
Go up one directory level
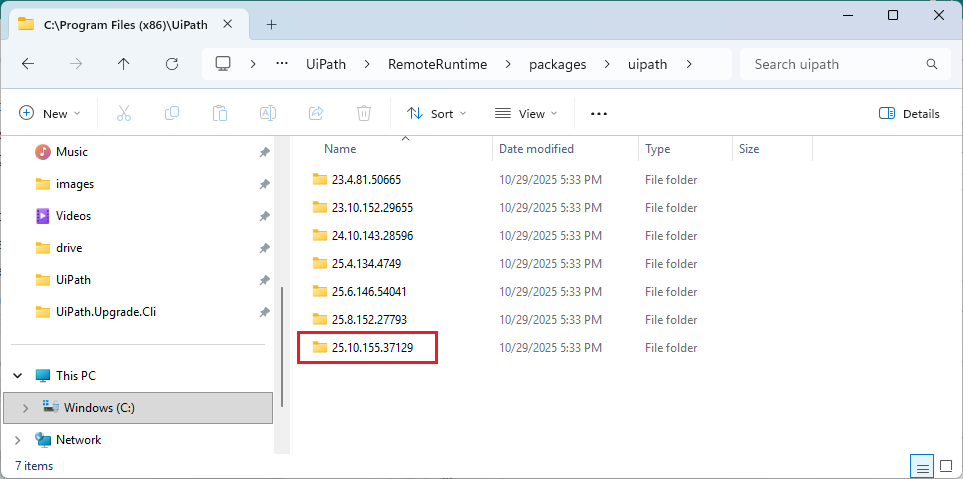click(124, 64)
